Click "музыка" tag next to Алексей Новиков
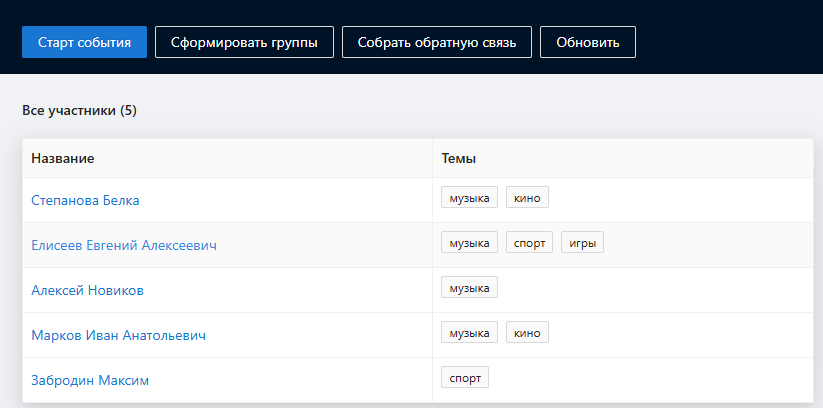Image resolution: width=823 pixels, height=408 pixels. [469, 288]
